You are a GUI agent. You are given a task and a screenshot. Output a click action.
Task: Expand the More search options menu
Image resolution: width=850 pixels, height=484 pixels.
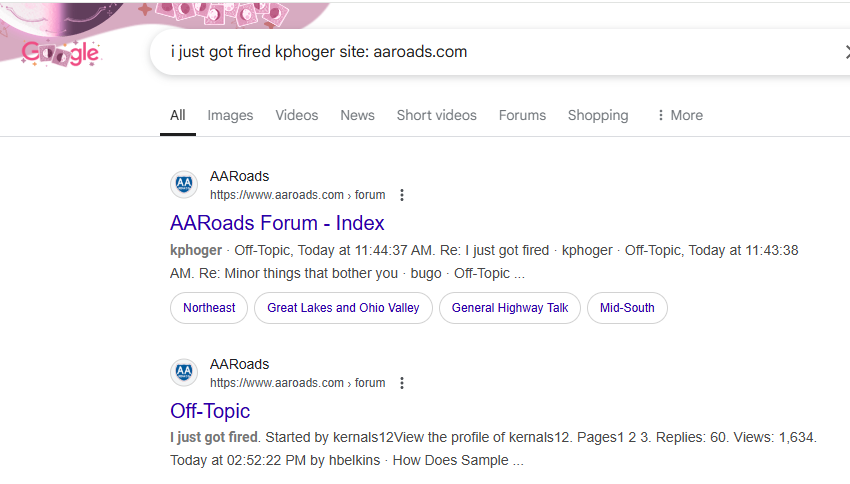pos(680,115)
